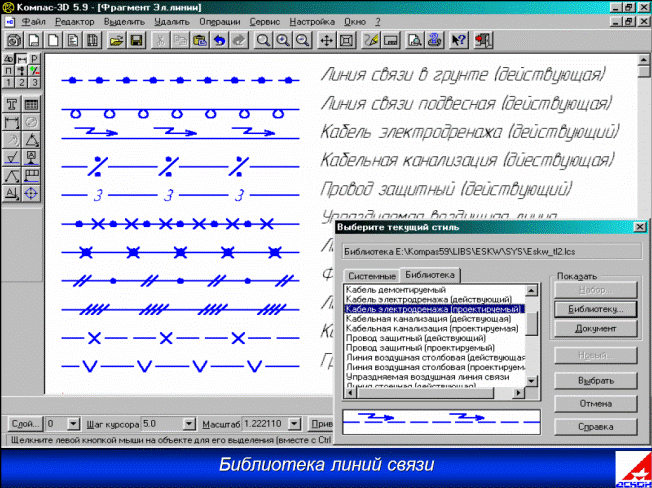This screenshot has width=652, height=488.
Task: Click the cursor step value field 5.0
Action: tap(162, 424)
